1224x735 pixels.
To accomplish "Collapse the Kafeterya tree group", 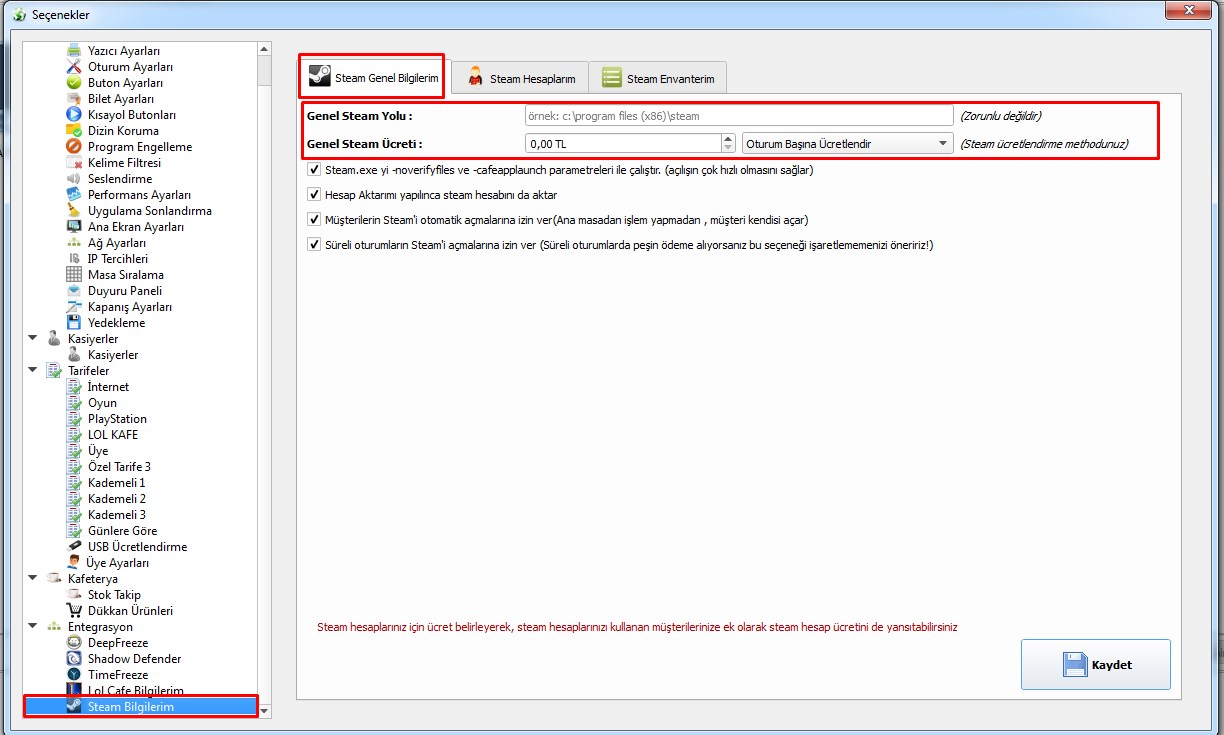I will point(33,579).
